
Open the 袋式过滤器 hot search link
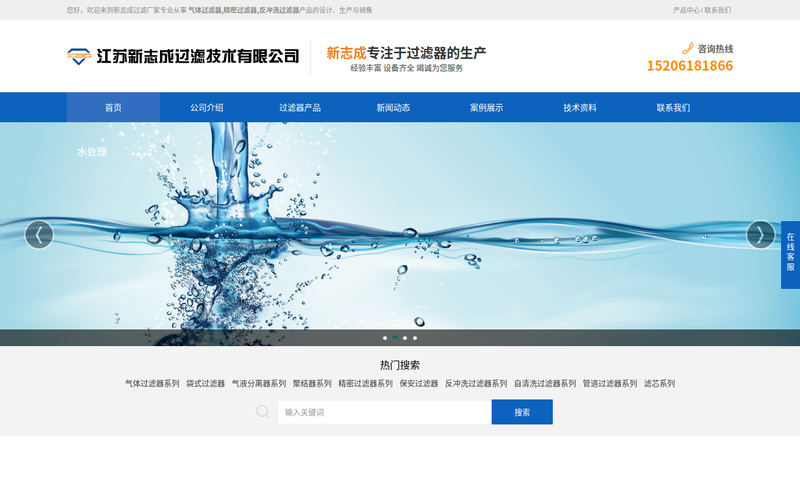[205, 384]
